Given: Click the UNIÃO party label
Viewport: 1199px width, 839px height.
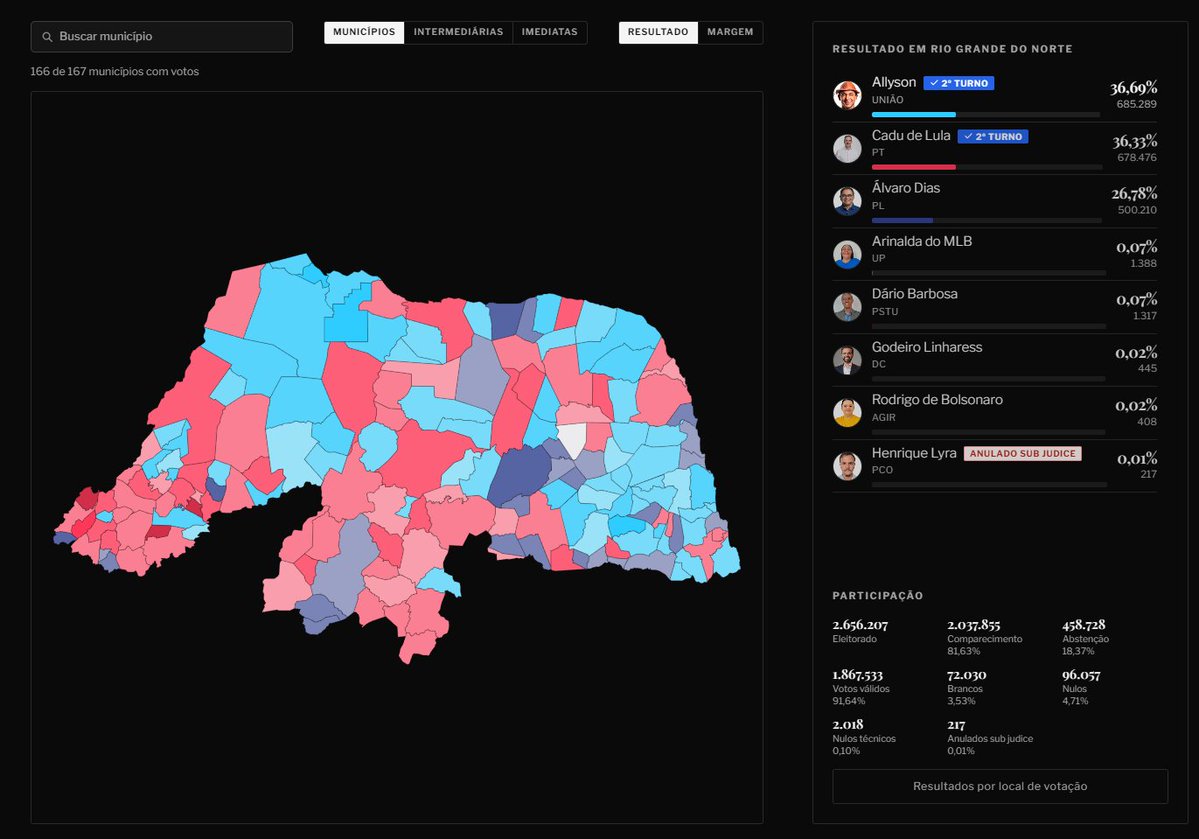Looking at the screenshot, I should [x=888, y=100].
